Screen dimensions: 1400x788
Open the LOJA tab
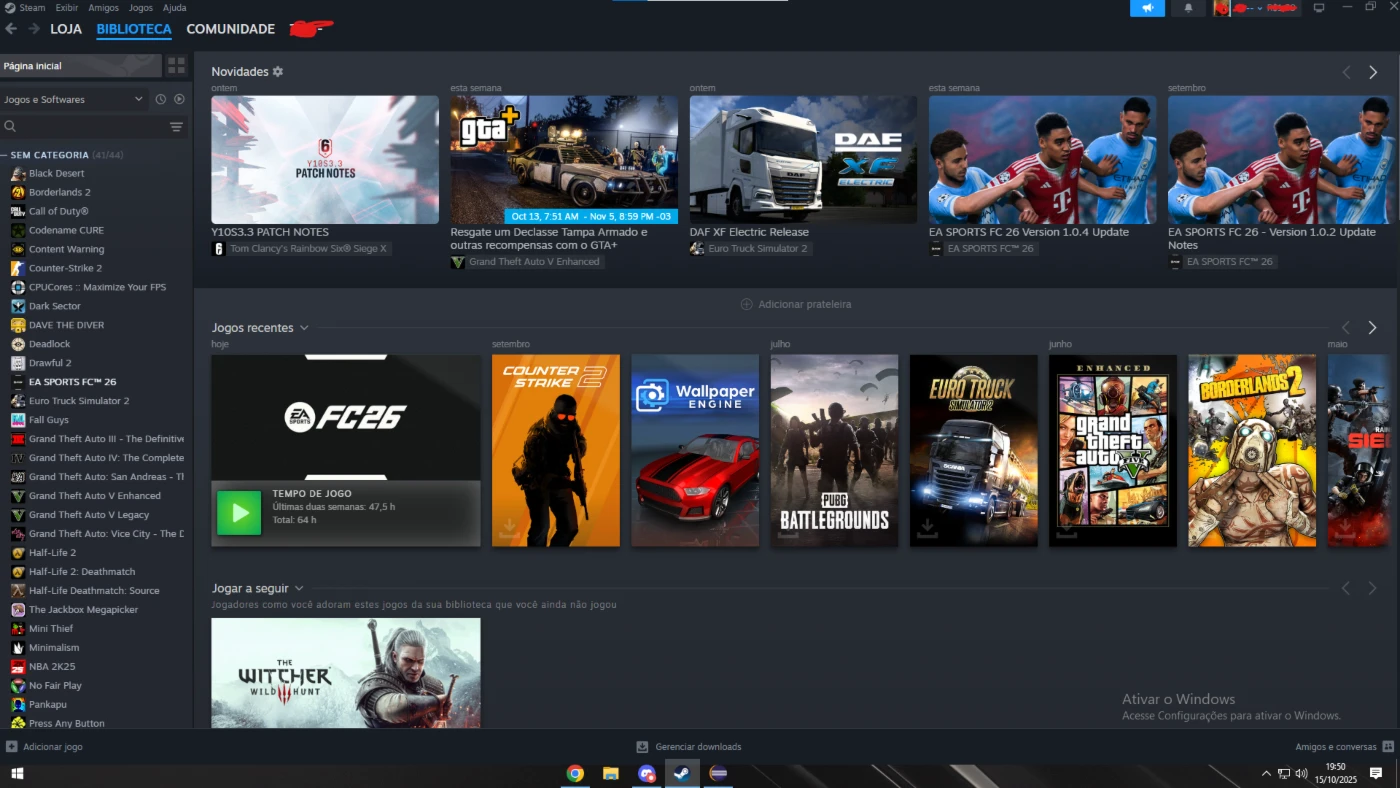[x=66, y=29]
